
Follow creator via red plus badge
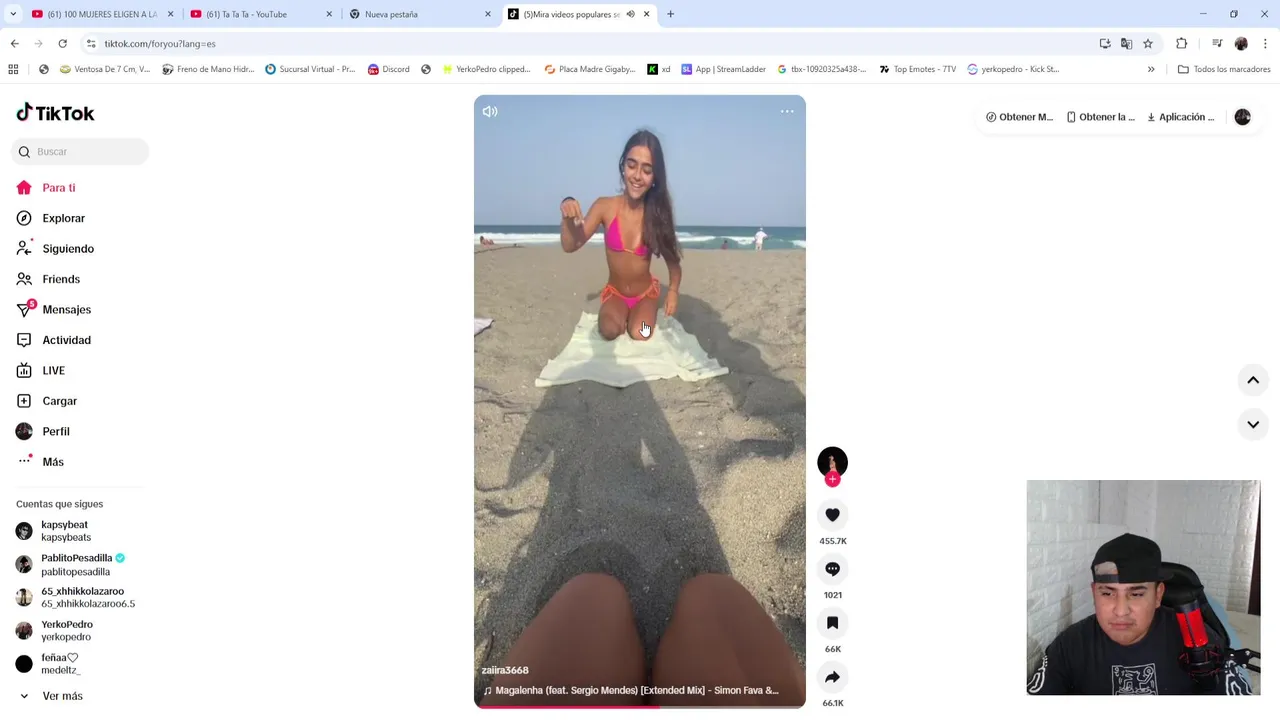832,479
